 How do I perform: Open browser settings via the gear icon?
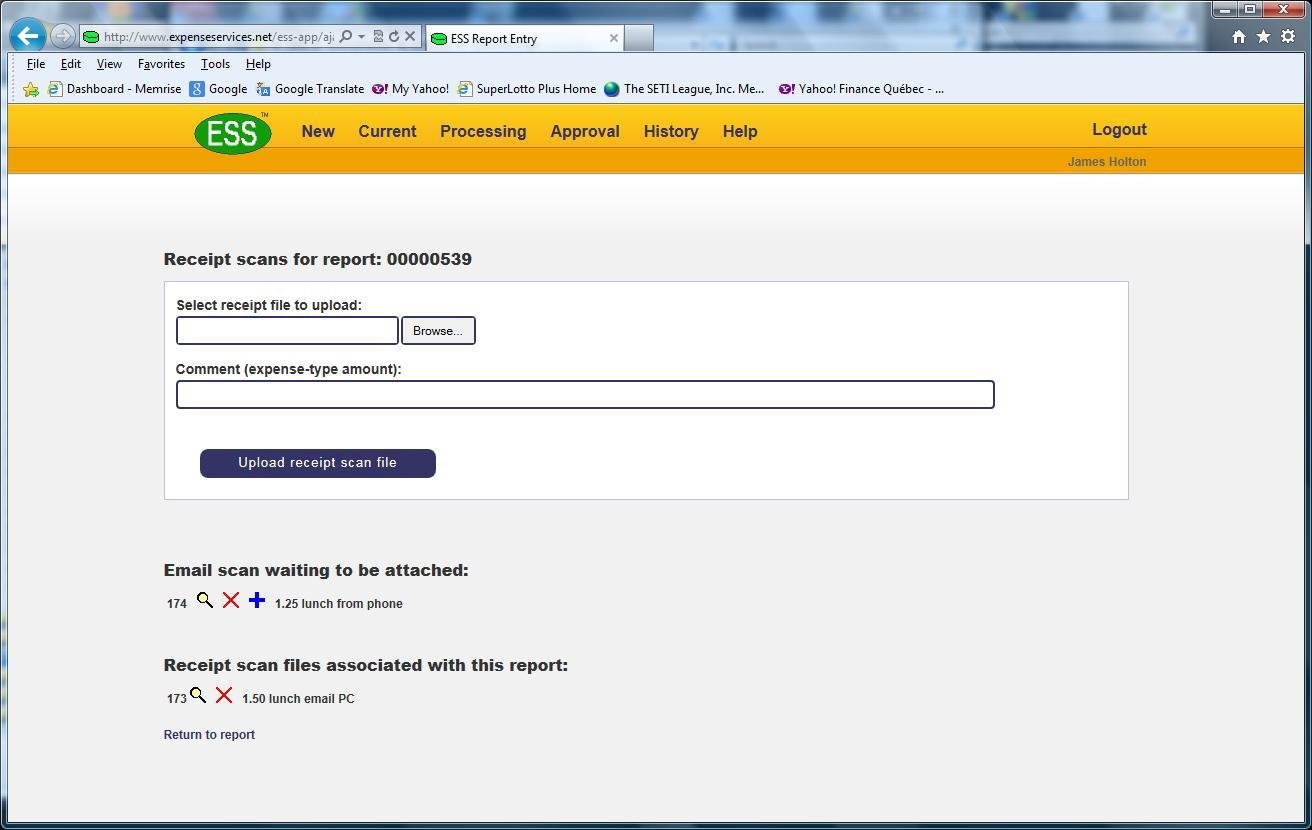[x=1288, y=36]
